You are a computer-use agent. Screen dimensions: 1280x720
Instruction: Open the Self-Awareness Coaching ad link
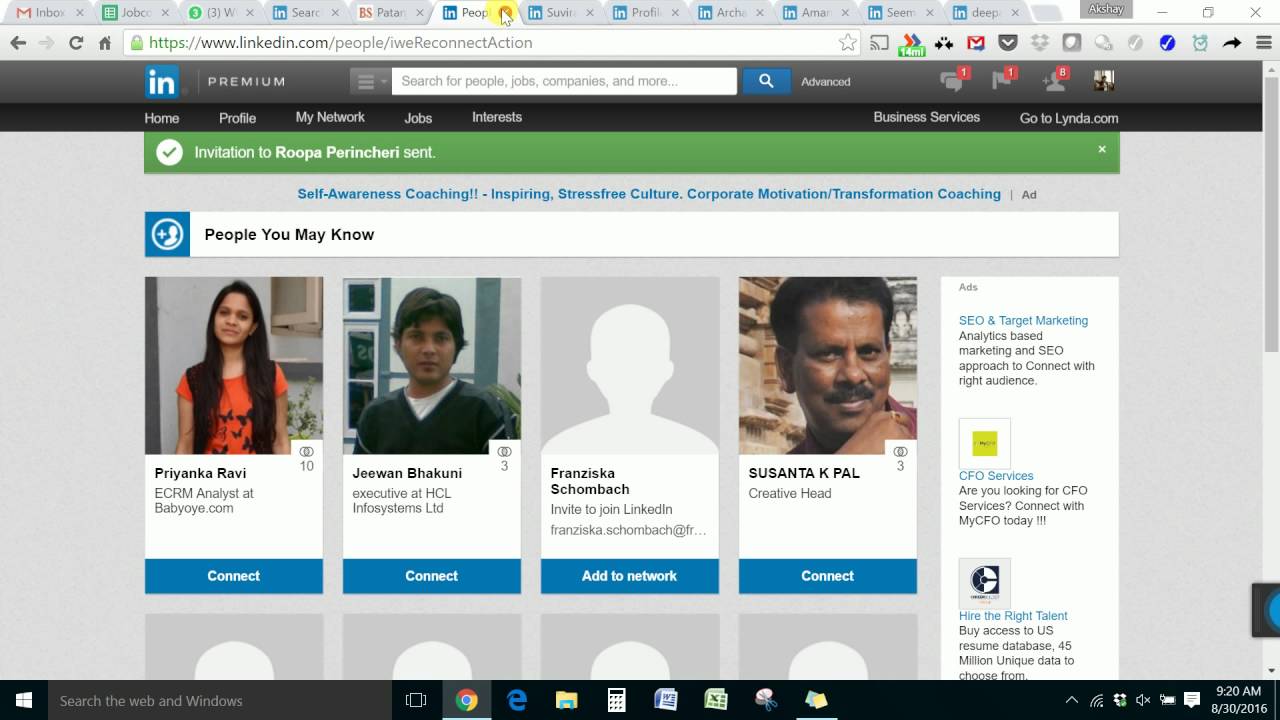[x=649, y=194]
